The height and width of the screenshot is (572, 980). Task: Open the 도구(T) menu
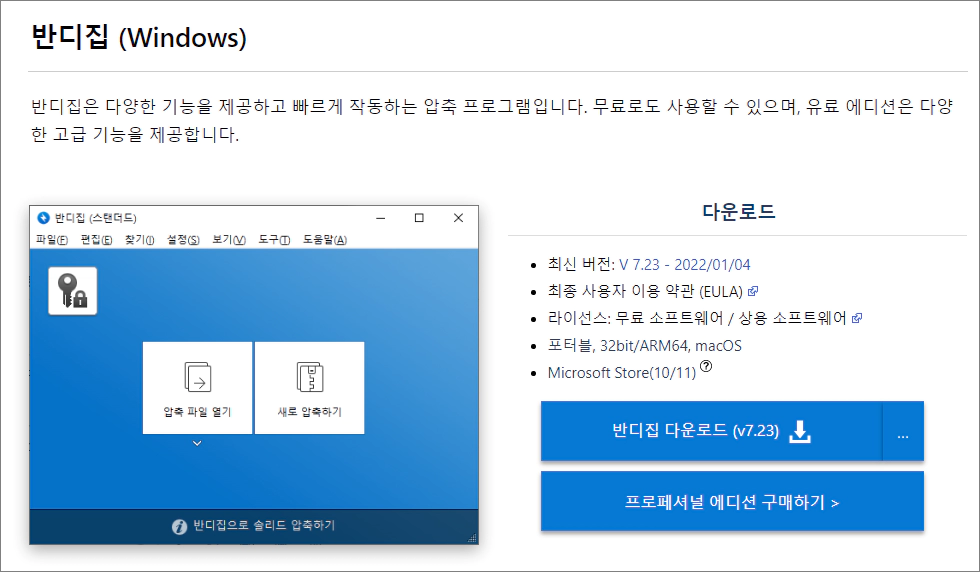coord(274,239)
